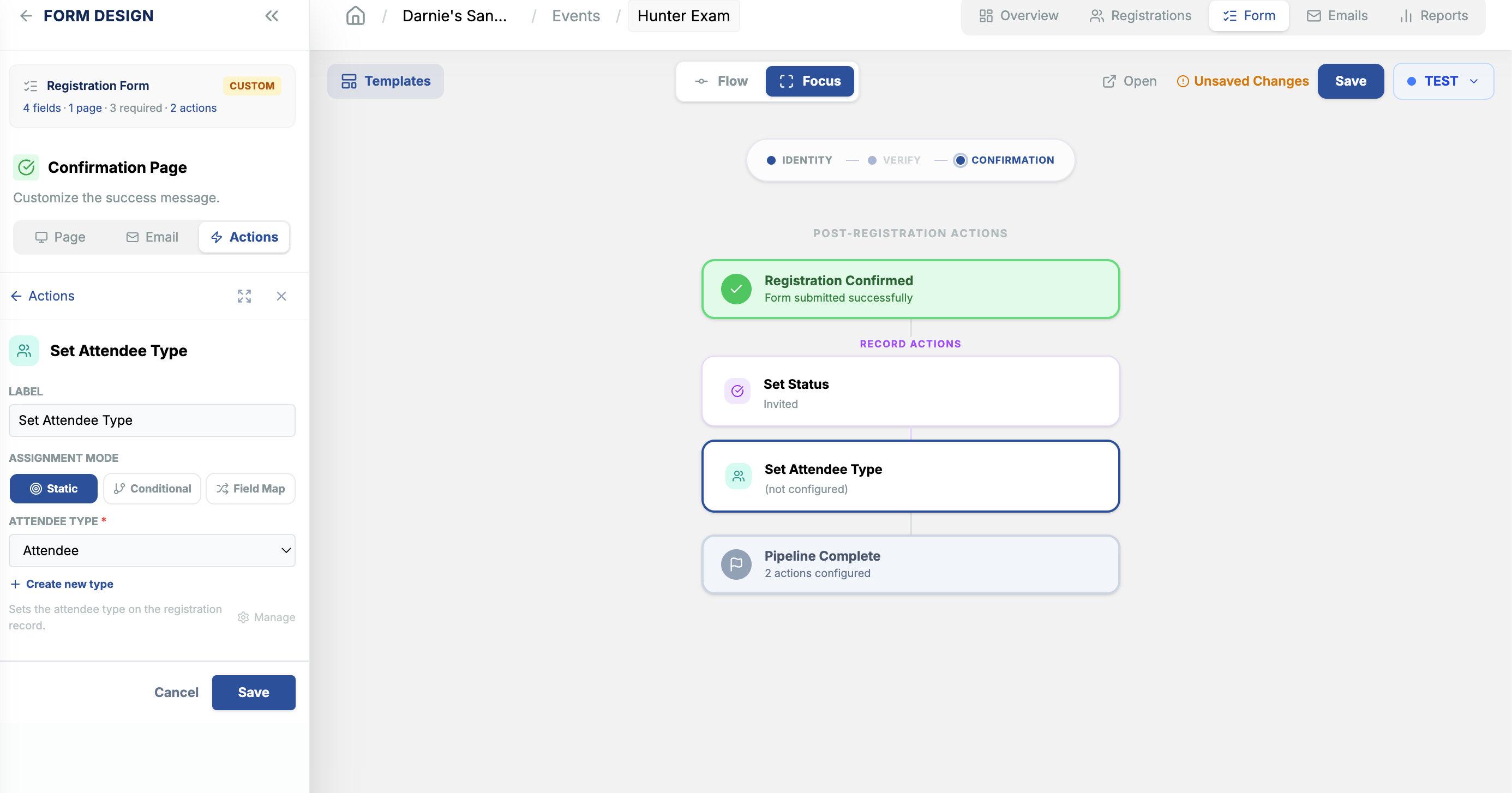Jump to the VERIFY step

[x=893, y=160]
